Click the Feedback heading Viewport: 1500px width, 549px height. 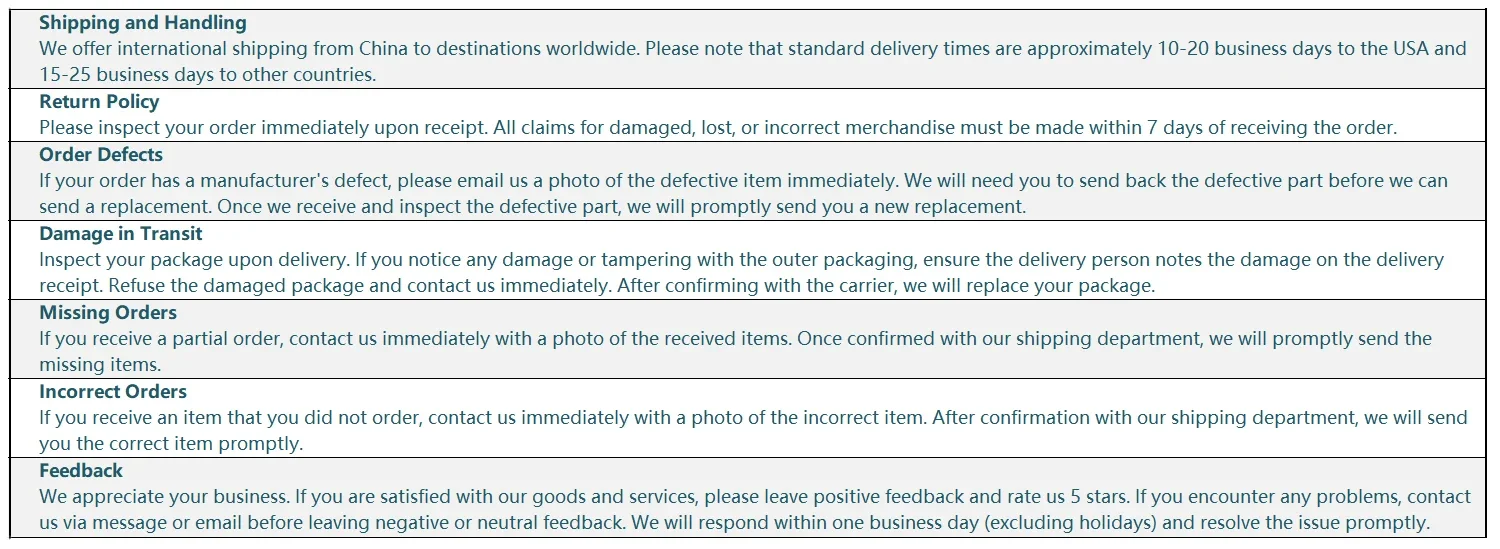coord(81,470)
